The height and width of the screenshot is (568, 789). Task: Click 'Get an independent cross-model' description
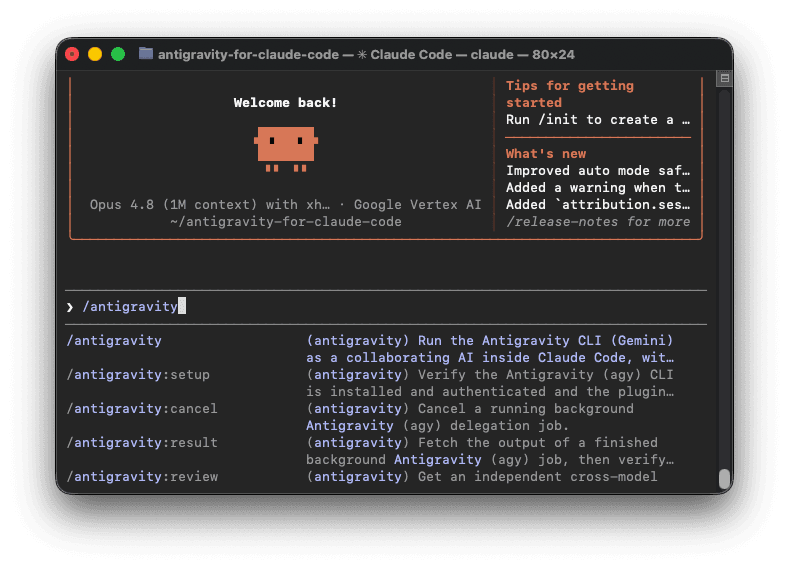(537, 476)
